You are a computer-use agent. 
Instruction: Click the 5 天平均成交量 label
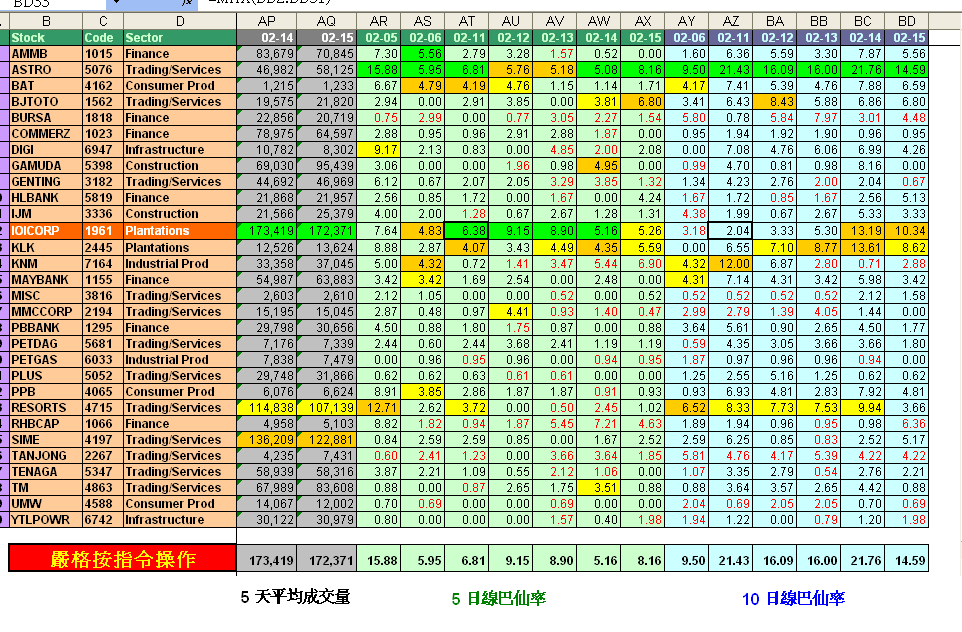[295, 598]
